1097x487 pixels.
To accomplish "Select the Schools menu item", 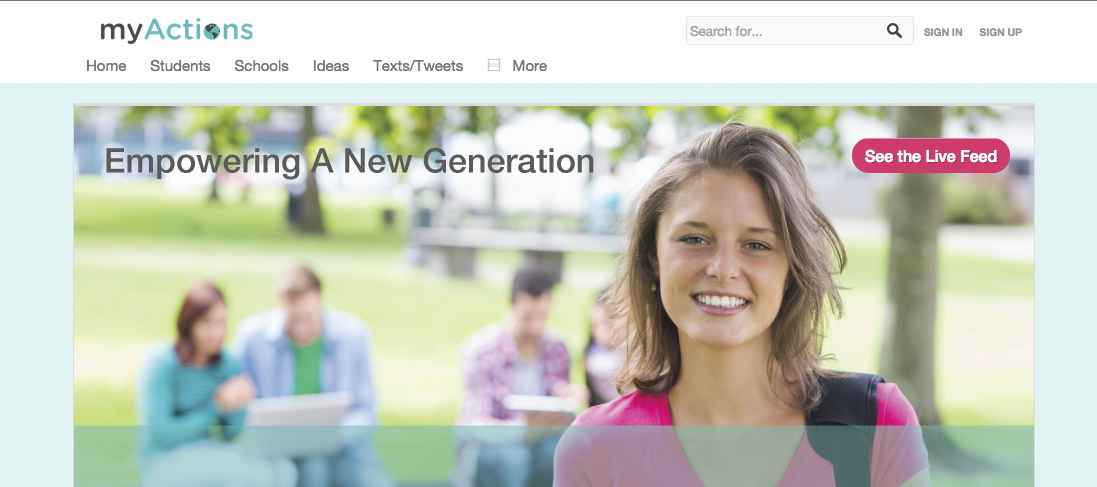I will click(261, 66).
